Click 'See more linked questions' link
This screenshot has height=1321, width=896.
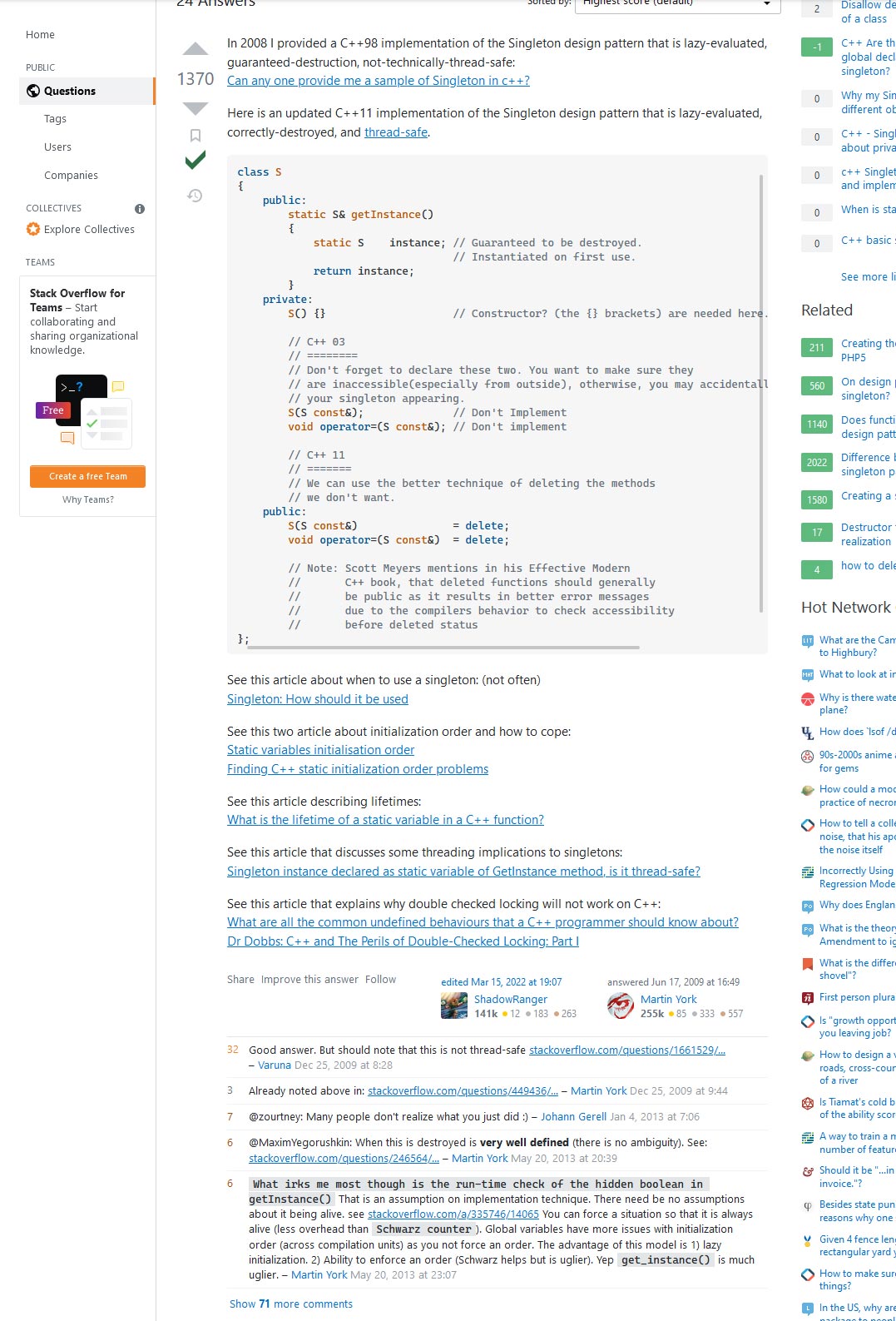click(869, 277)
